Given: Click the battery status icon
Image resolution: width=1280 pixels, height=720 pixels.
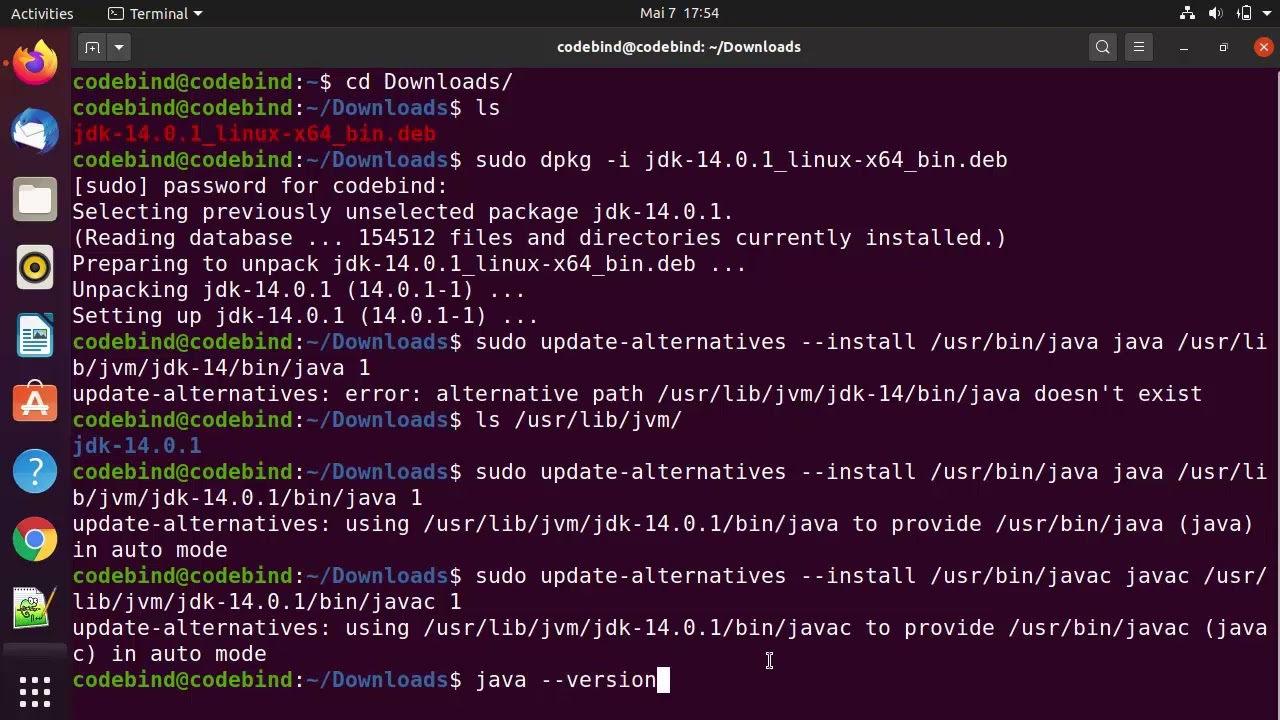Looking at the screenshot, I should pyautogui.click(x=1245, y=13).
